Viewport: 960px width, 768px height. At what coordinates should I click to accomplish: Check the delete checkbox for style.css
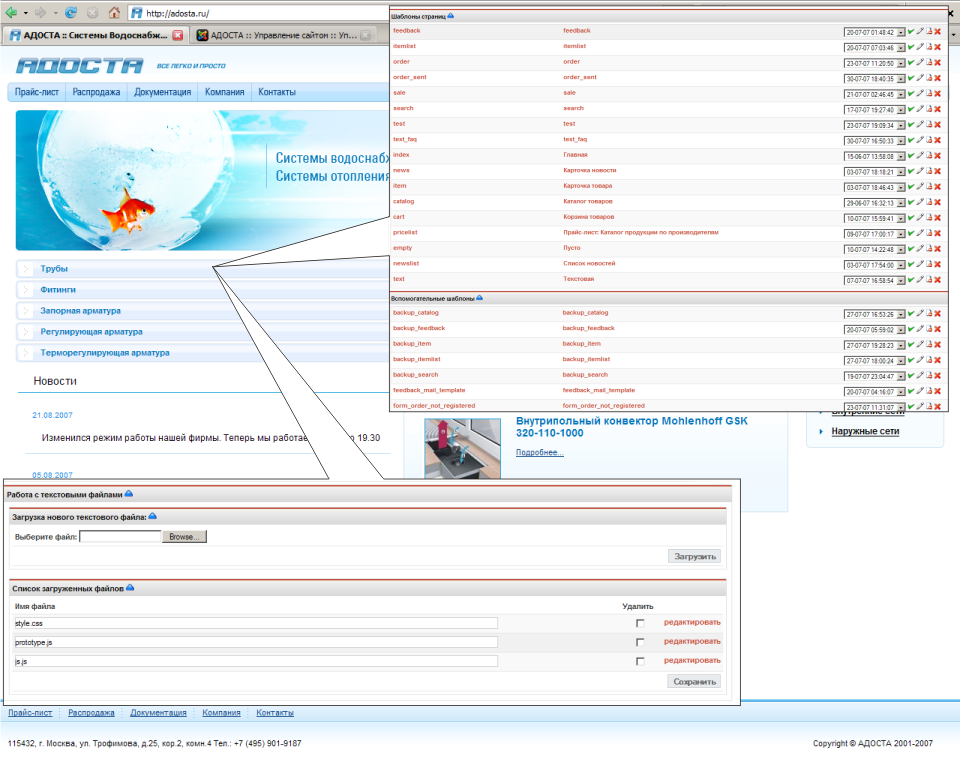640,624
